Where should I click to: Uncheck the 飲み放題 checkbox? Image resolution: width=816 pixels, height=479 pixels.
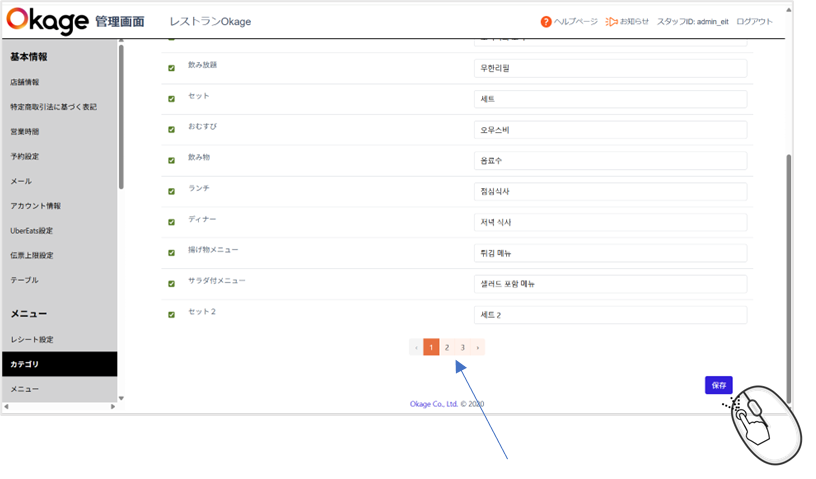click(x=171, y=68)
